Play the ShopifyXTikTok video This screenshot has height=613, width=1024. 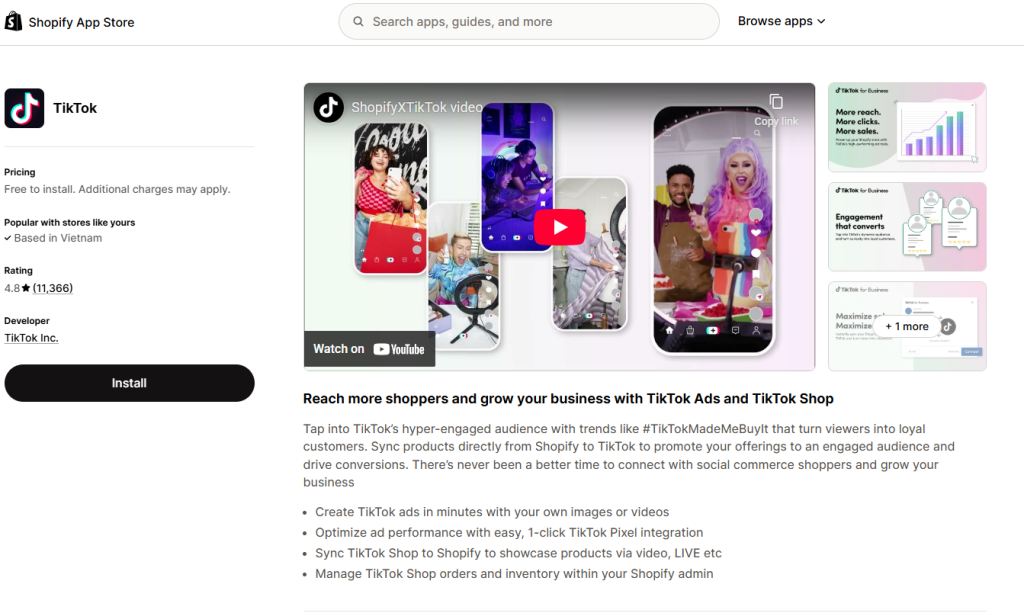click(559, 226)
